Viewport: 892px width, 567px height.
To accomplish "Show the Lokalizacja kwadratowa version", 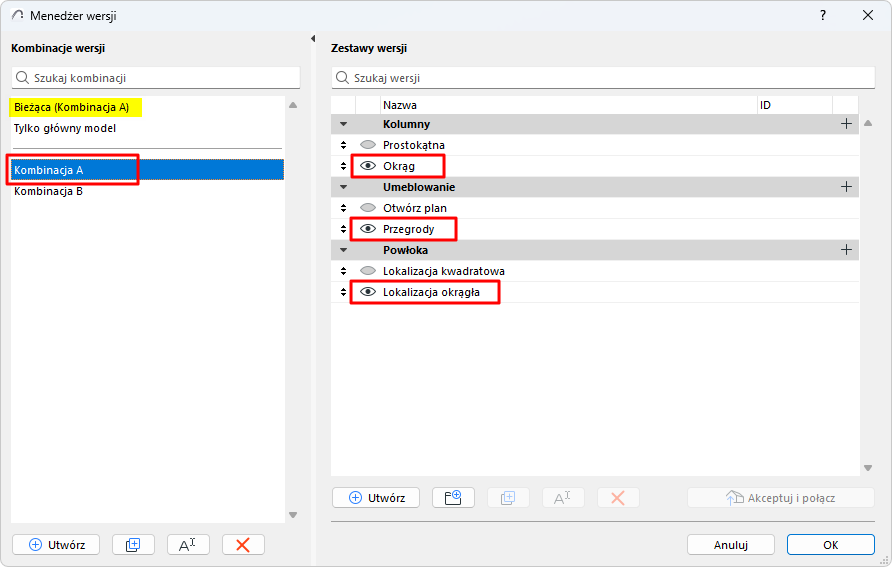I will tap(368, 271).
